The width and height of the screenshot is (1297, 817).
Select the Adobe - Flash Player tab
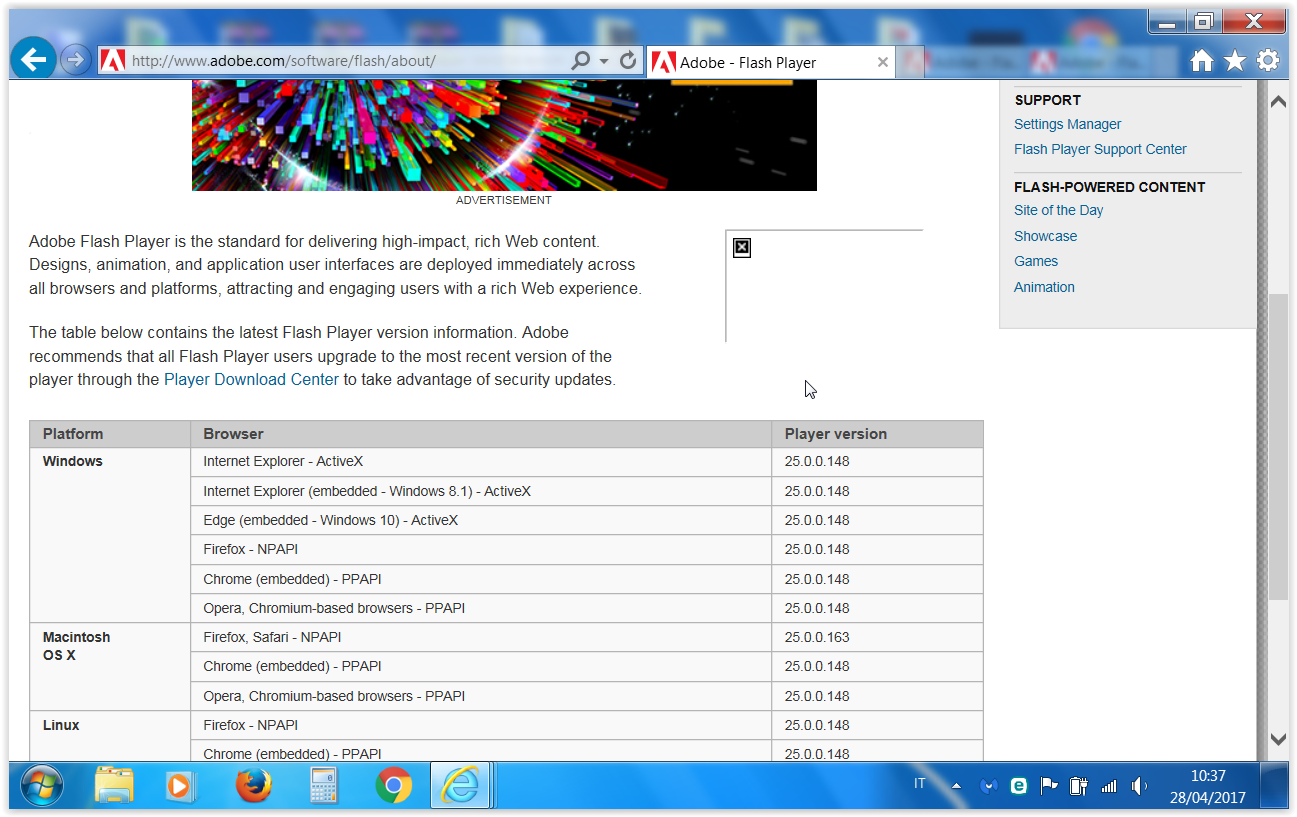(770, 62)
